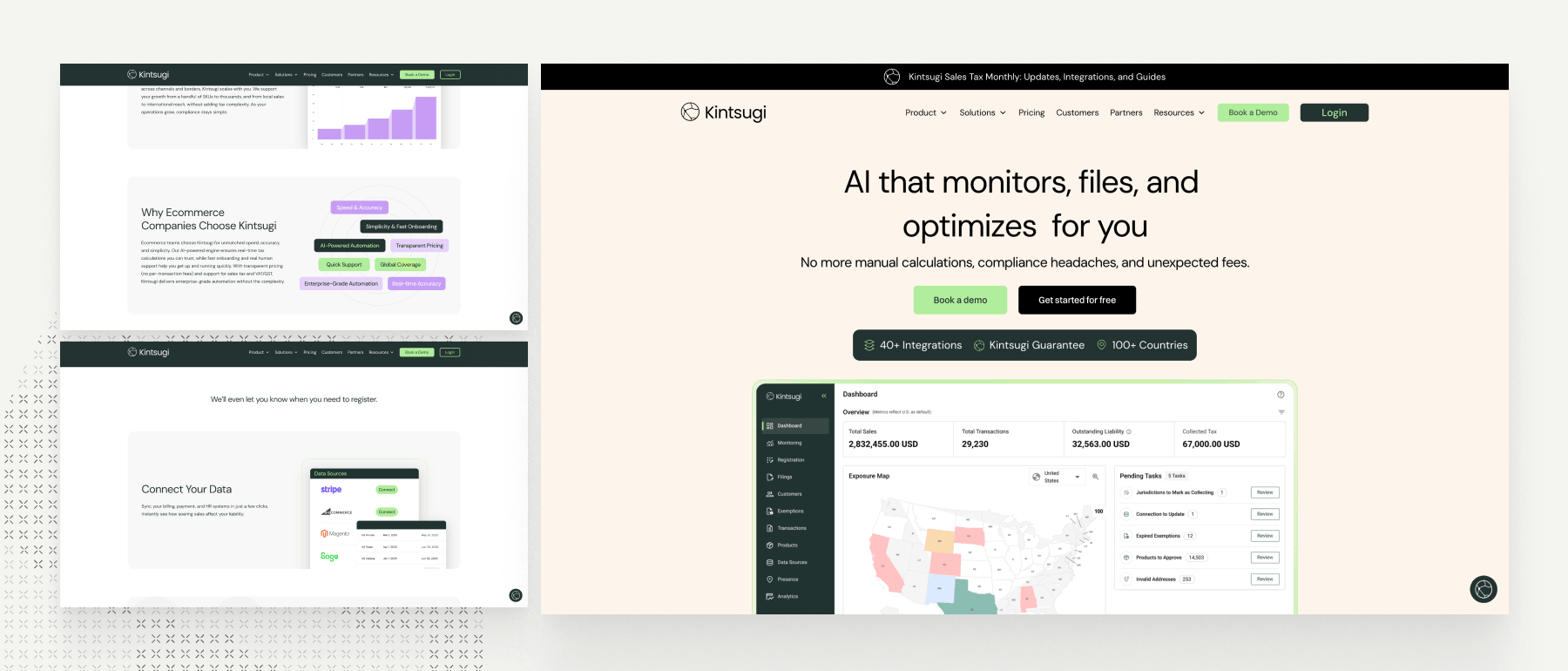Click the BigCommerce logo in Data Sources
This screenshot has height=671, width=1568.
336,512
